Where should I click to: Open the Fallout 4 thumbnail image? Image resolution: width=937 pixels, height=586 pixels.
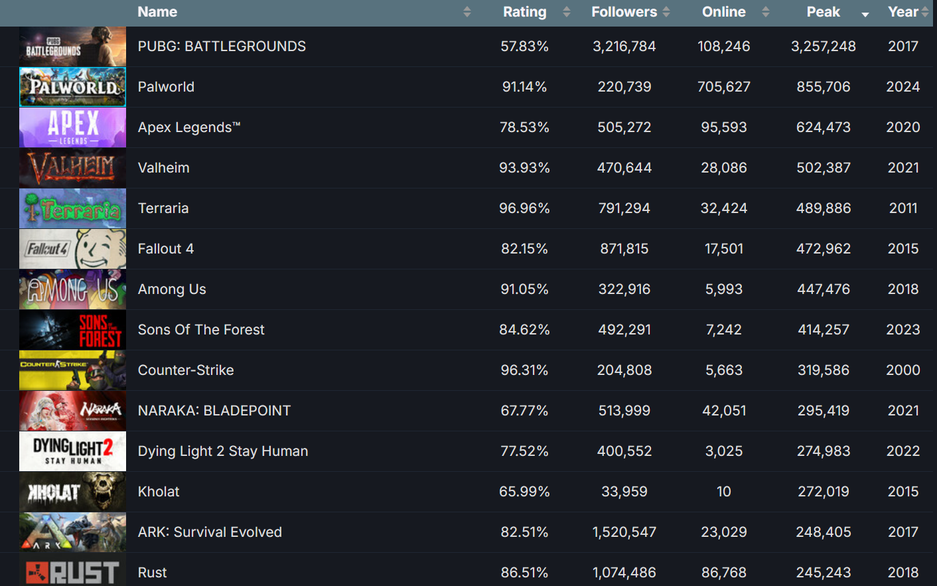[x=72, y=249]
